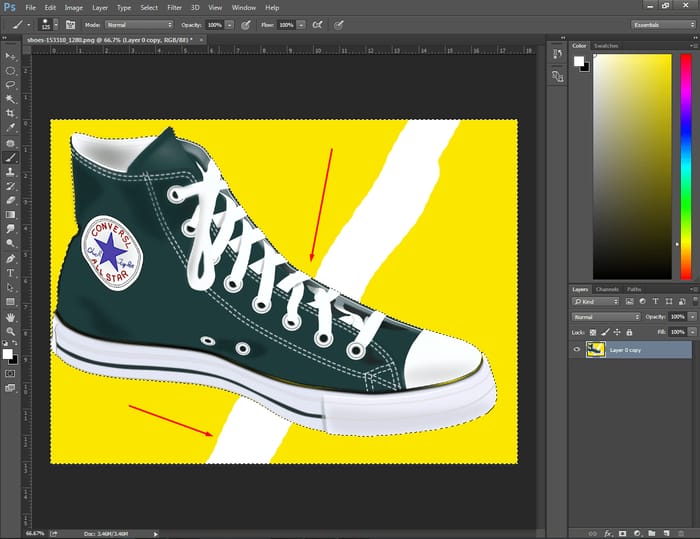Pick a color in the yellow color field
This screenshot has width=700, height=539.
[632, 167]
